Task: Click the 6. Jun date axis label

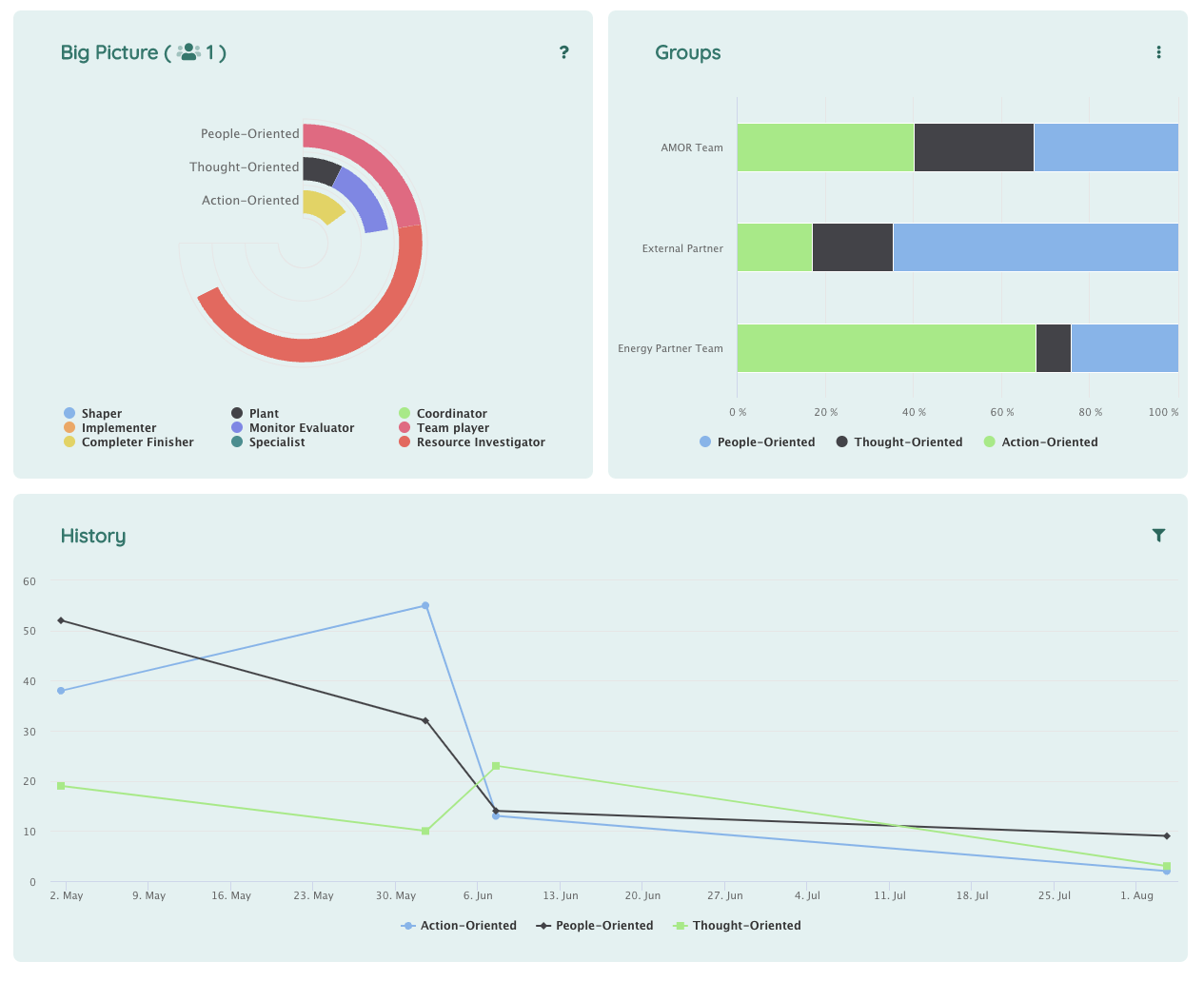Action: pos(478,895)
